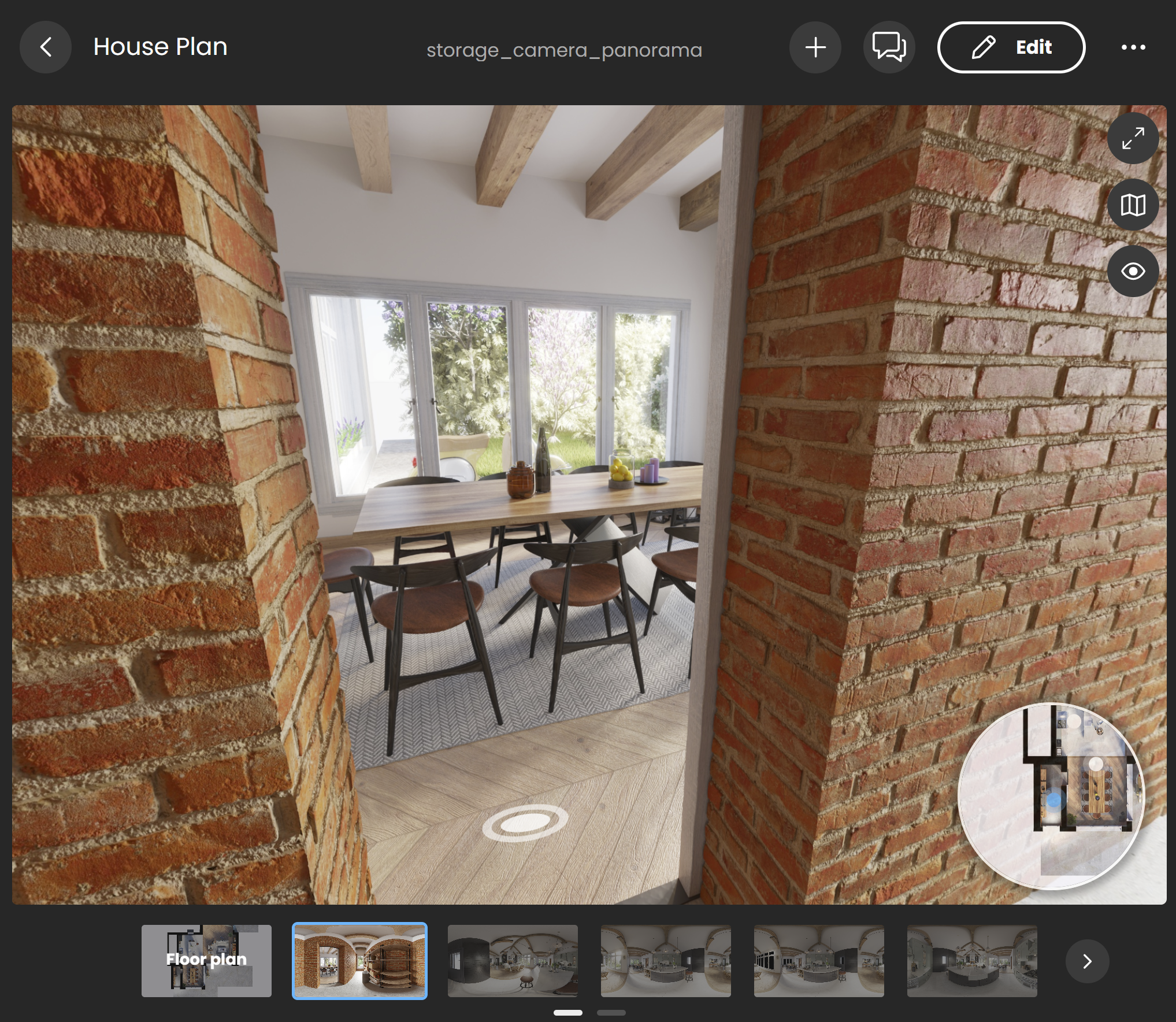Click the white hotspot near top of minimap
The image size is (1176, 1022).
[x=1074, y=721]
